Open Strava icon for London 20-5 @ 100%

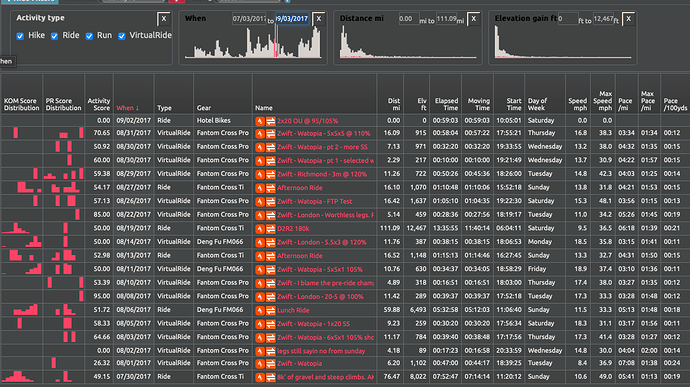click(x=260, y=297)
